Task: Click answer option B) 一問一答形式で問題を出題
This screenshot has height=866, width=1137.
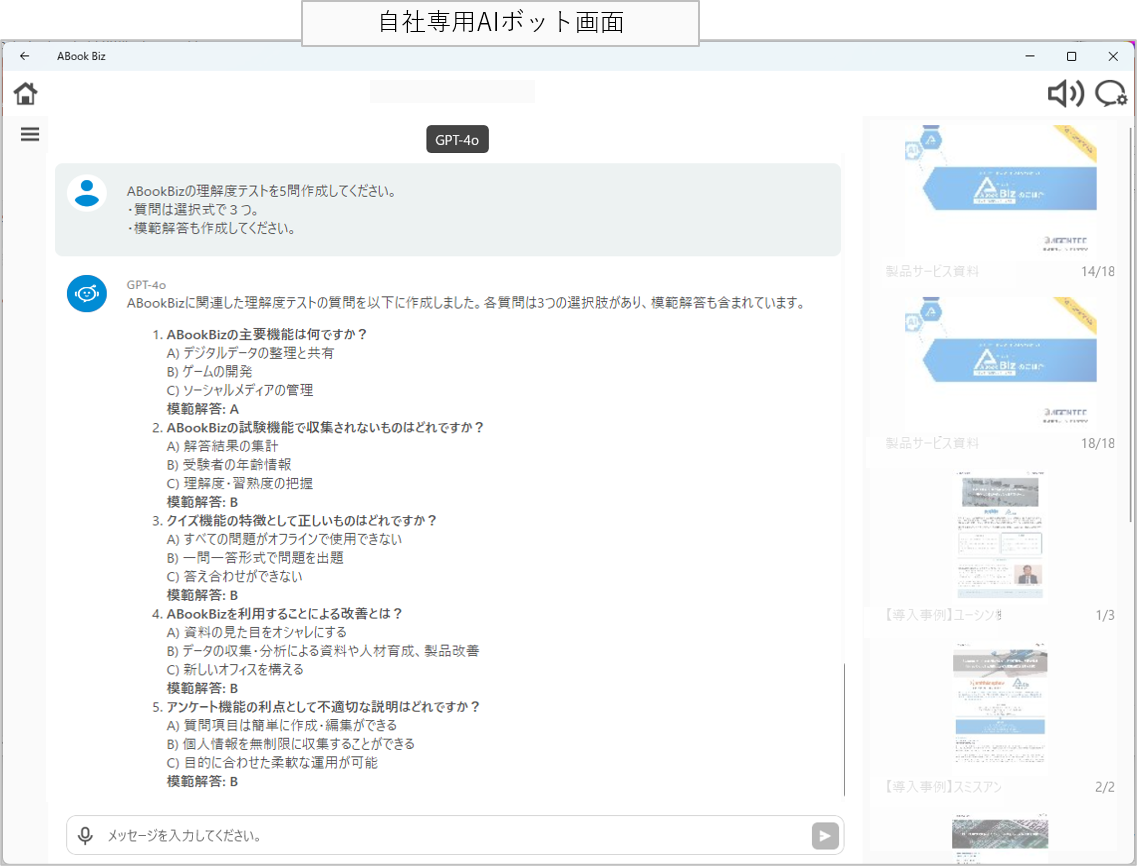Action: click(x=255, y=558)
